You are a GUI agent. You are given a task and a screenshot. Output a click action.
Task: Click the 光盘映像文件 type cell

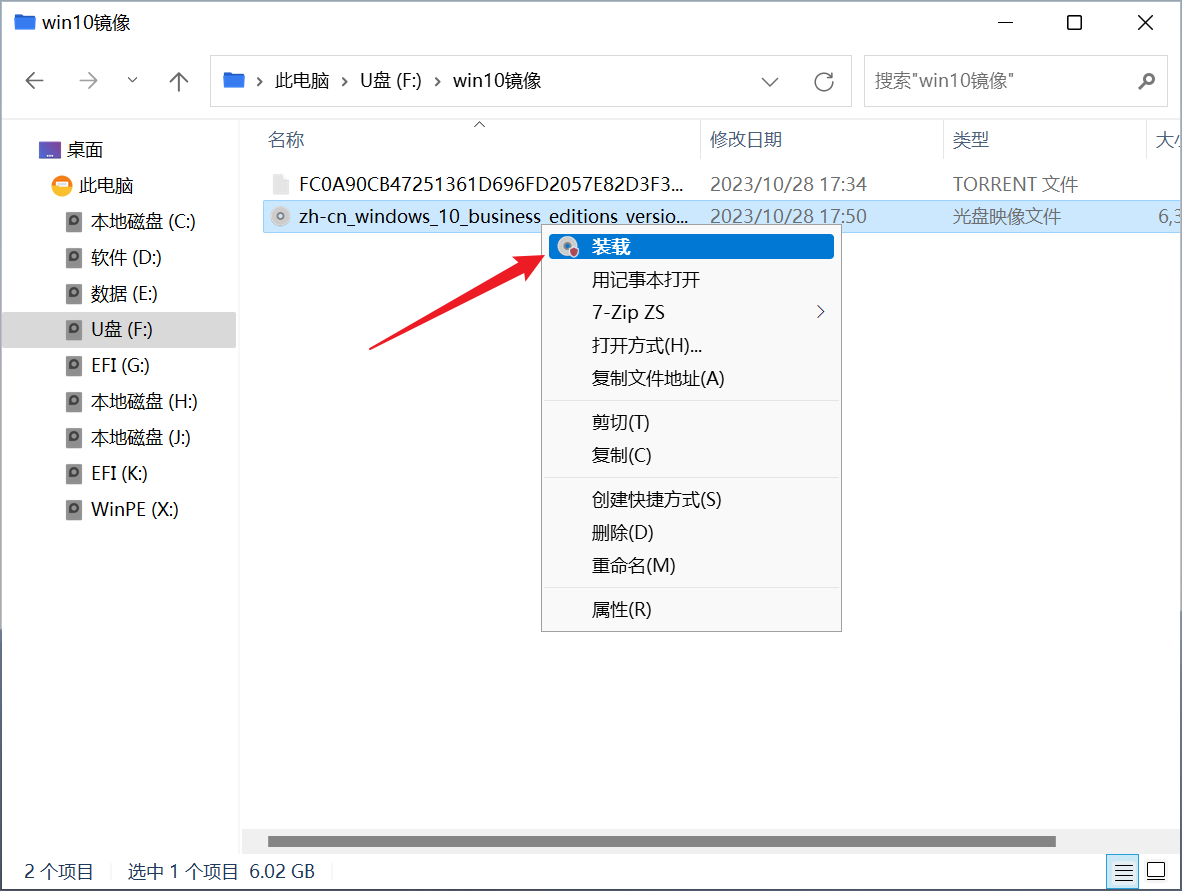1006,216
